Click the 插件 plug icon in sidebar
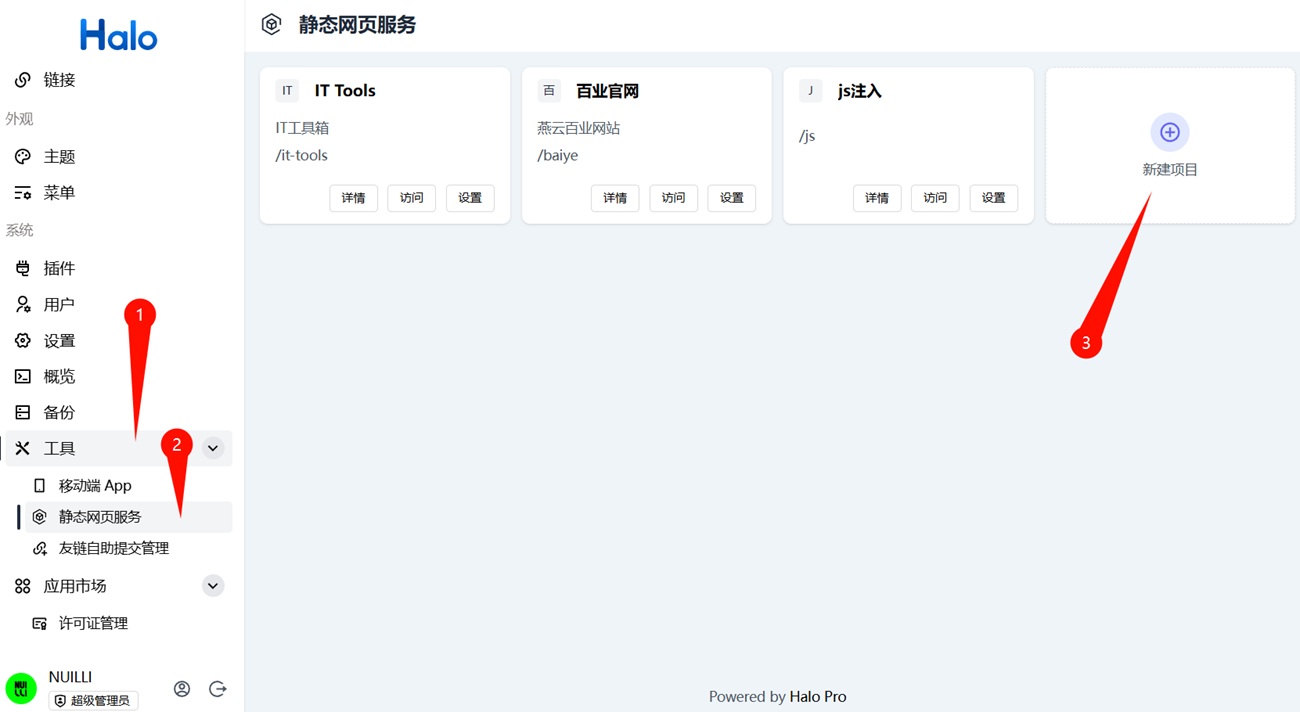1300x712 pixels. [x=23, y=268]
